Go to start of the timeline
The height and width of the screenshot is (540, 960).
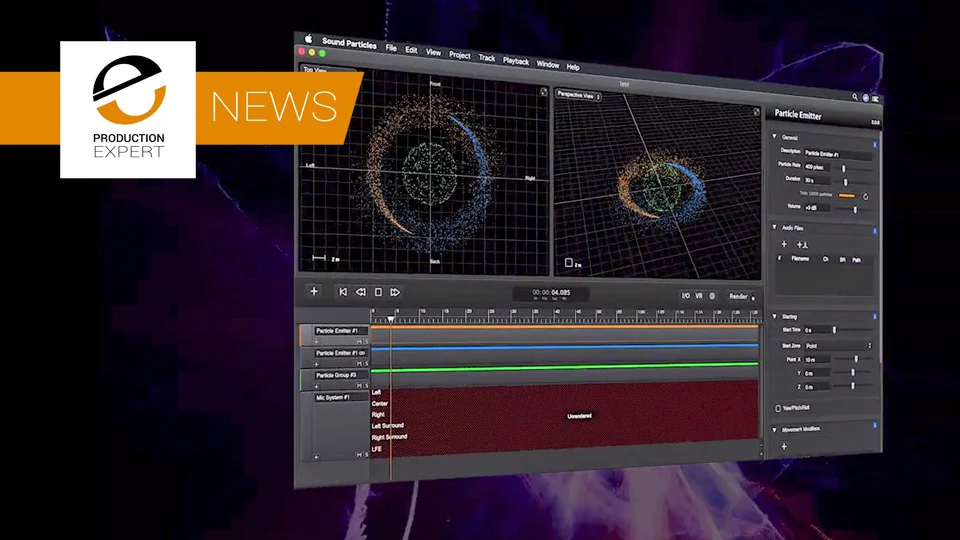tap(343, 292)
